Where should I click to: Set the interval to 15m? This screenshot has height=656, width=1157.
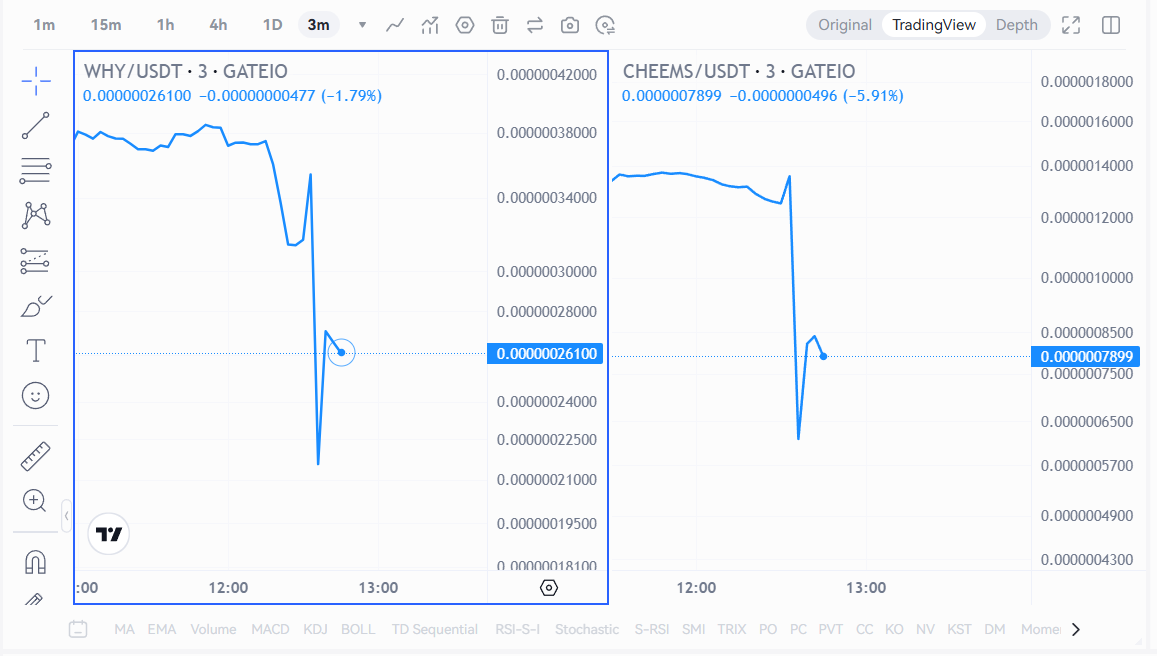(106, 25)
